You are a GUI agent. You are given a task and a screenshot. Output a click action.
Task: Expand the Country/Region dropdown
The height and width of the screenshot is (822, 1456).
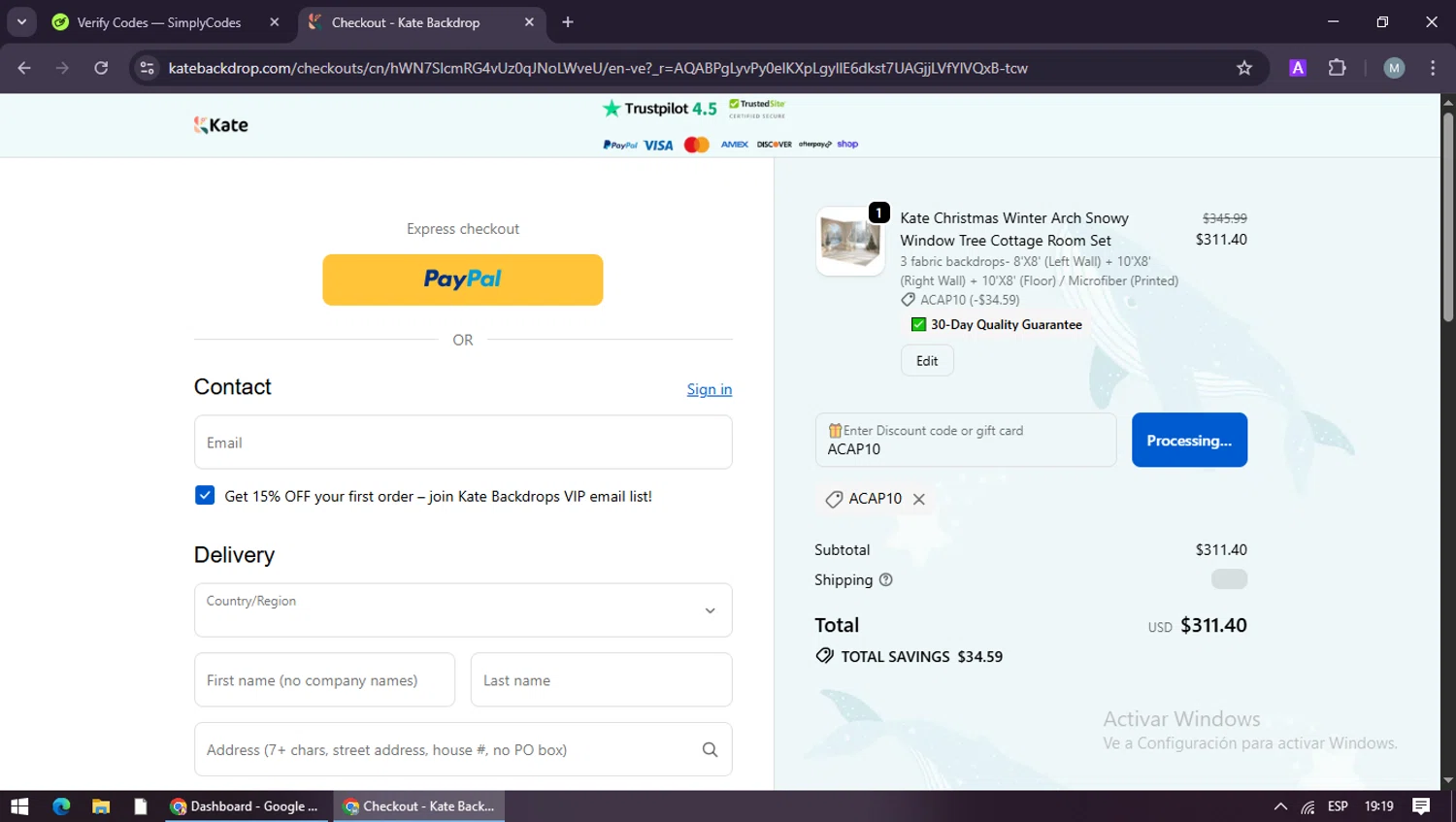(463, 610)
